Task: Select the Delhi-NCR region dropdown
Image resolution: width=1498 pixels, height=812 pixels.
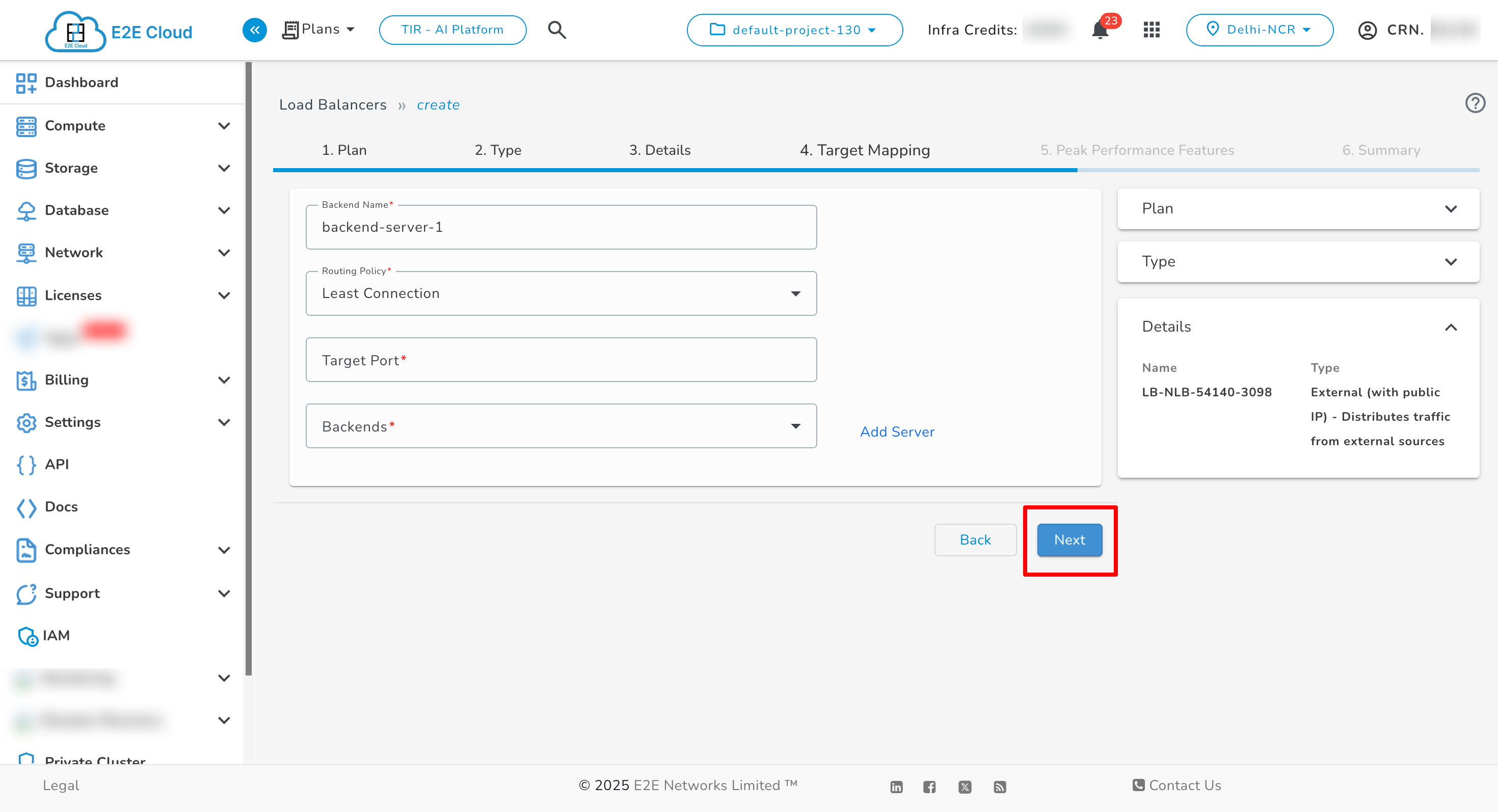Action: [x=1259, y=30]
